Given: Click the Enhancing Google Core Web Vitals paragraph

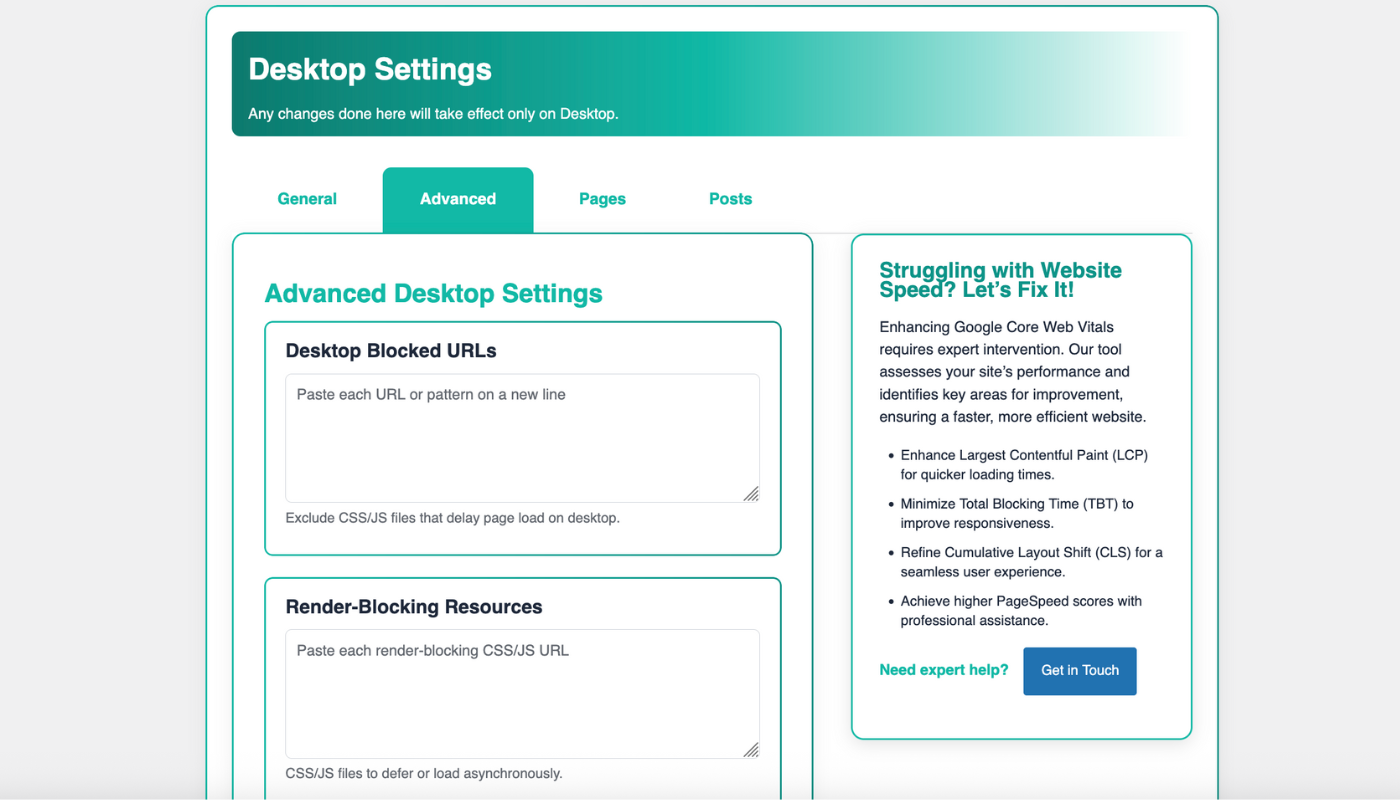Looking at the screenshot, I should point(1013,372).
